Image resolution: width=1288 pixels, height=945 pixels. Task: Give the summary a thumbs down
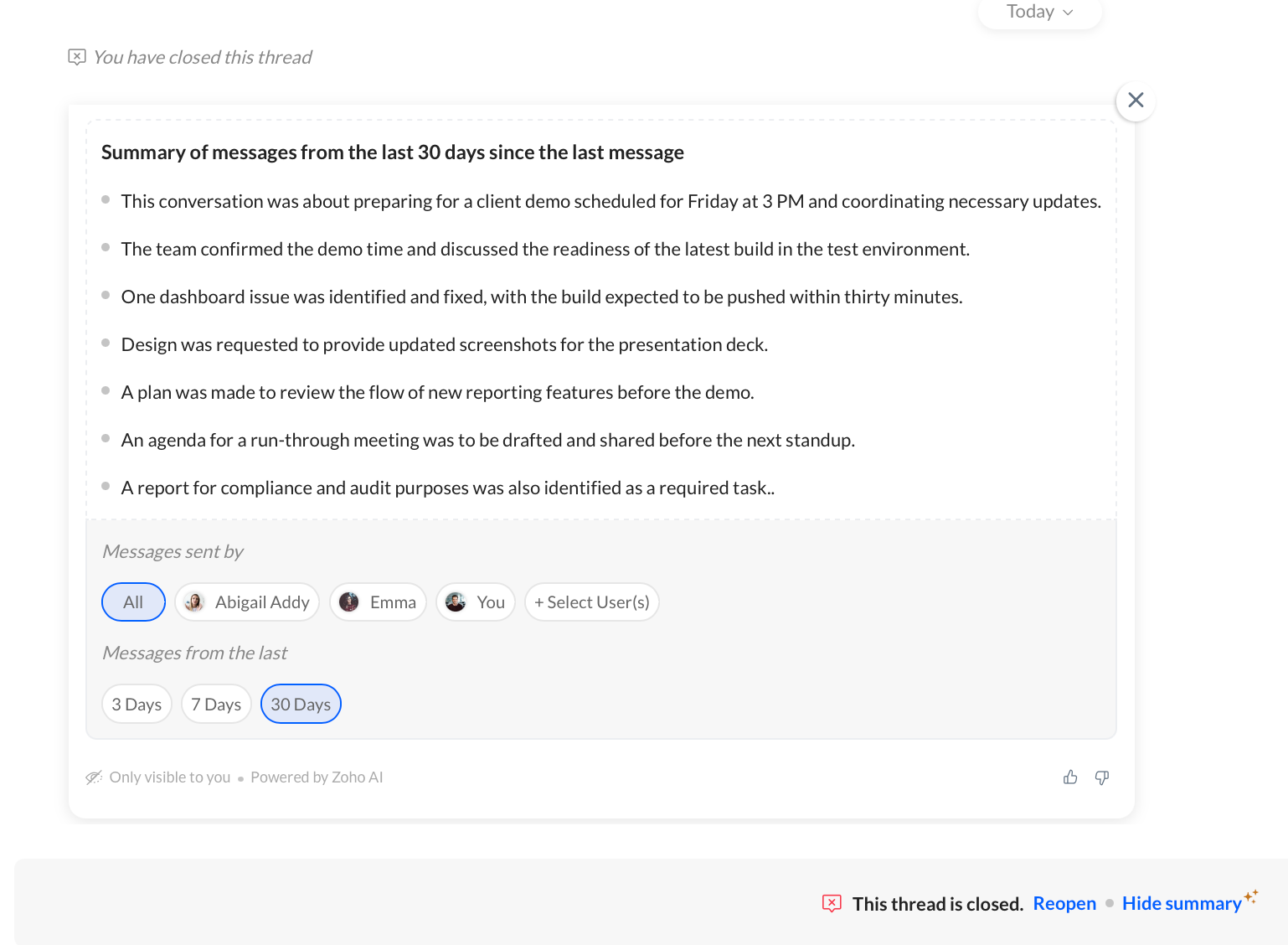[1102, 777]
